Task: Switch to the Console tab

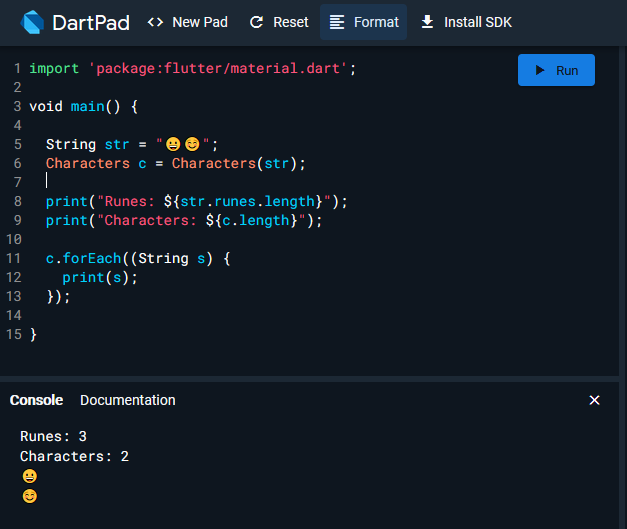Action: click(x=36, y=400)
